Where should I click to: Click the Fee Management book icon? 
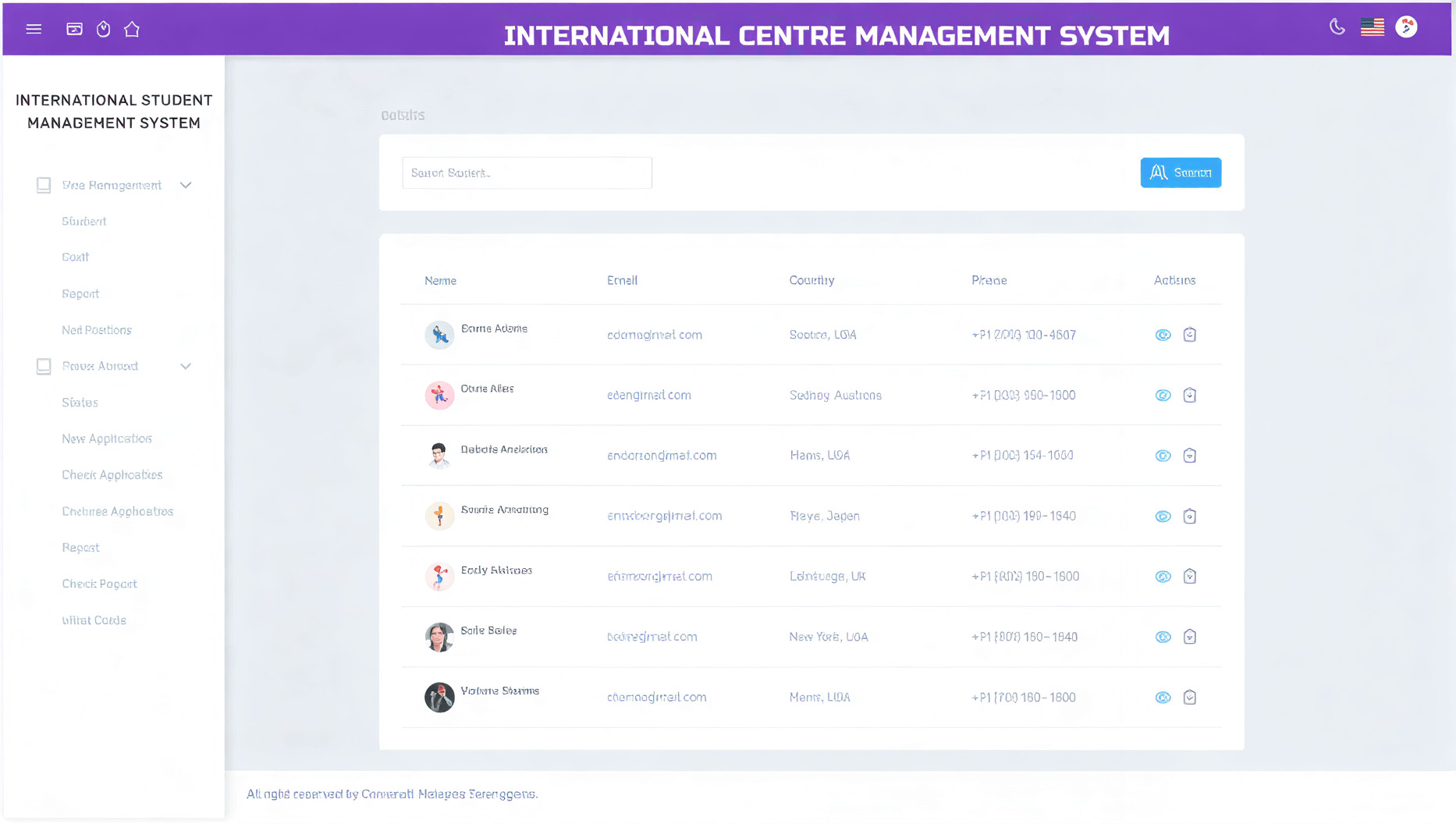[43, 185]
